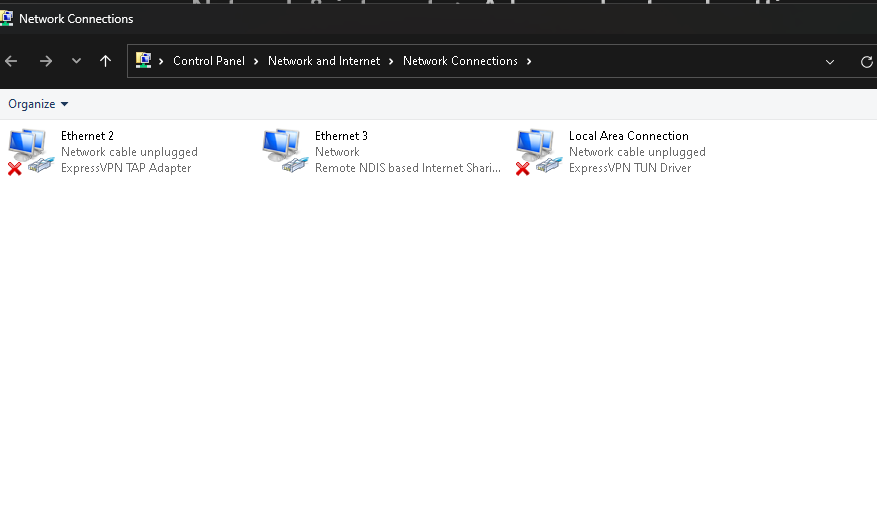Click ExpressVPN TUN Driver text
The height and width of the screenshot is (517, 877).
click(x=630, y=168)
